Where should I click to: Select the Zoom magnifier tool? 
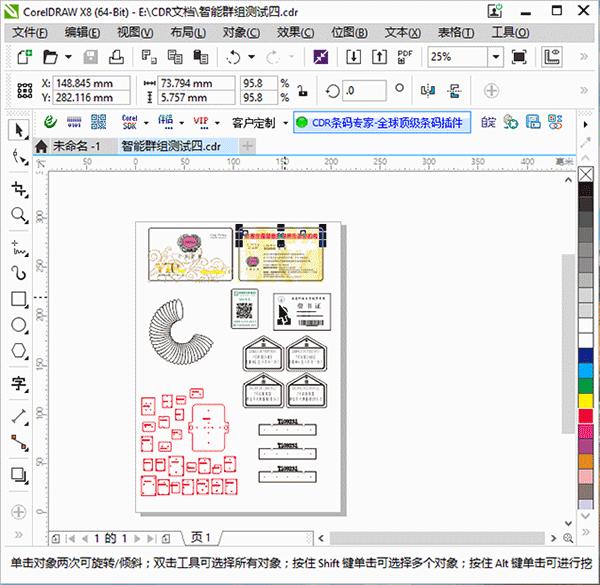click(x=18, y=215)
